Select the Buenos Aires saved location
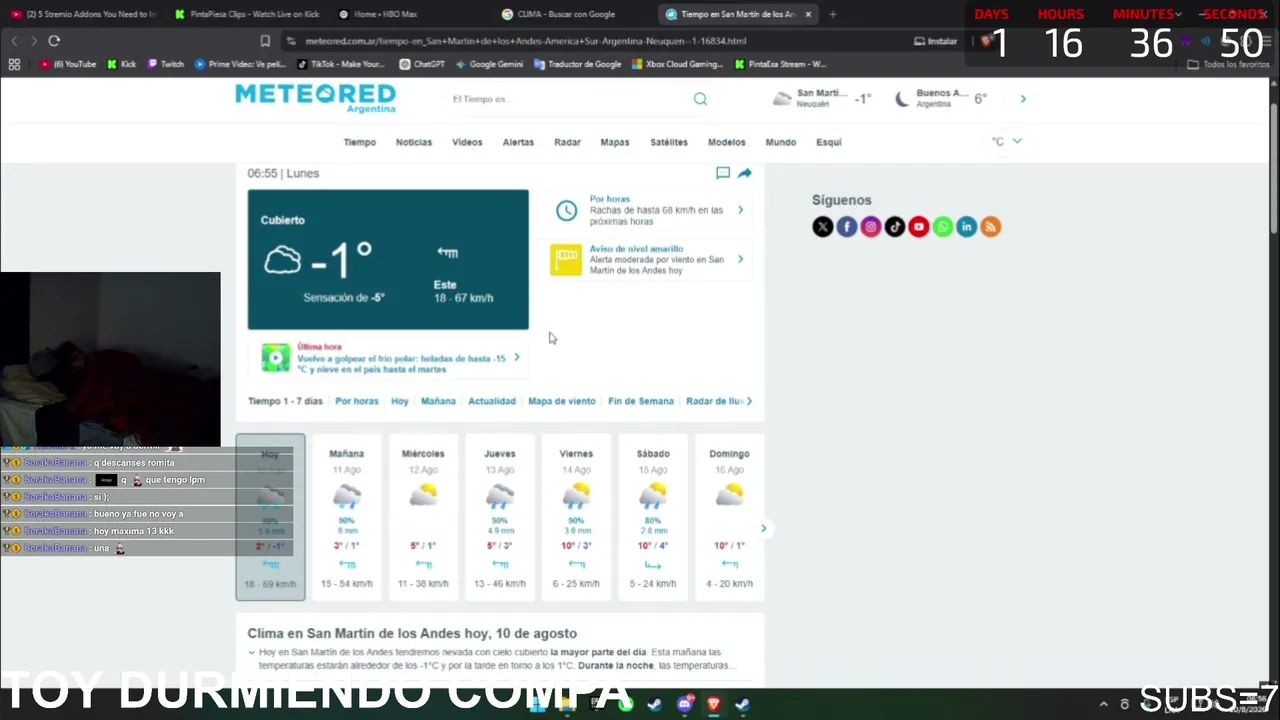1280x720 pixels. [941, 98]
